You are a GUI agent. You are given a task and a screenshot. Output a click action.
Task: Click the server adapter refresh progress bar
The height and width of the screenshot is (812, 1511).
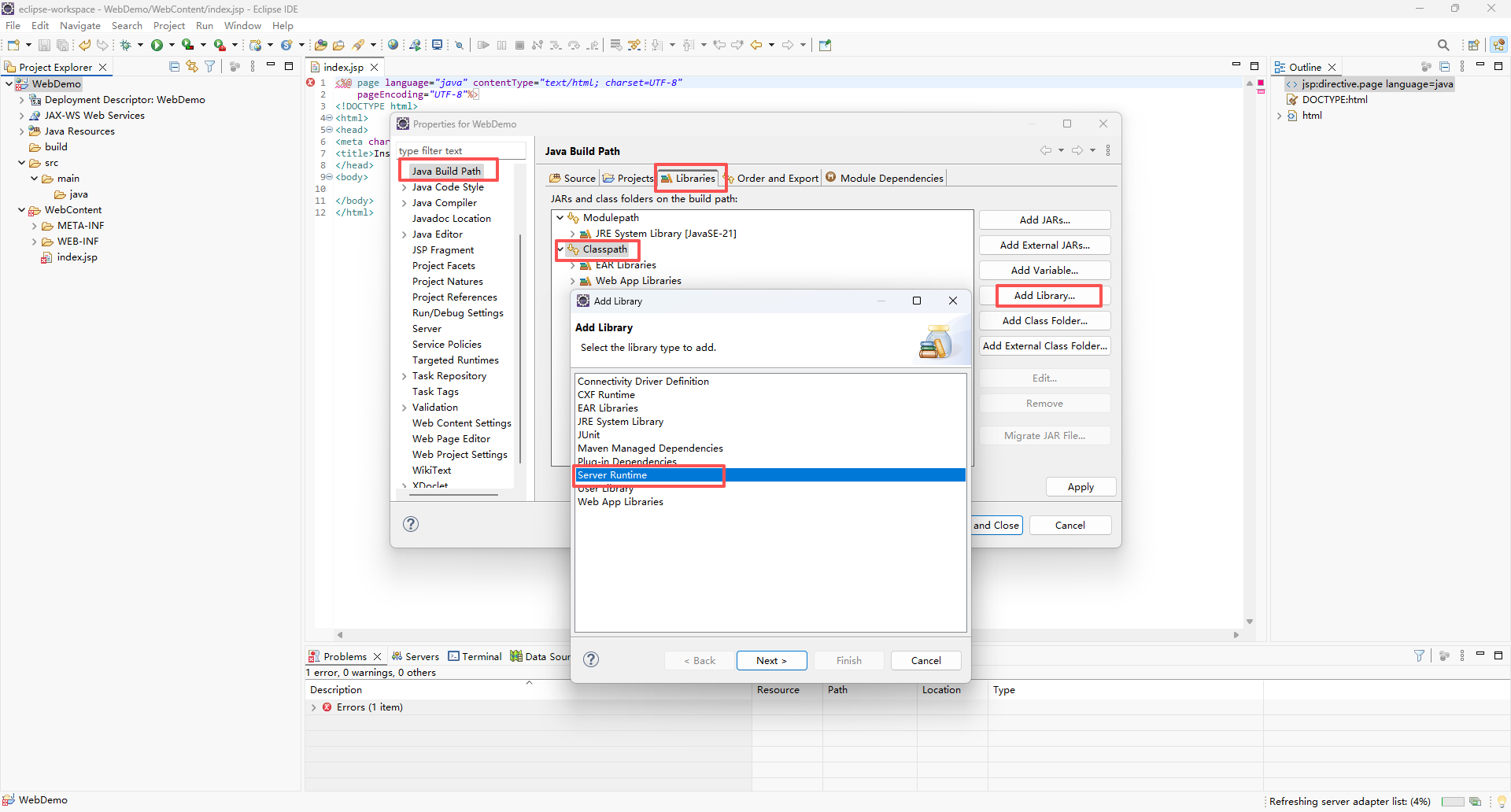[1452, 802]
